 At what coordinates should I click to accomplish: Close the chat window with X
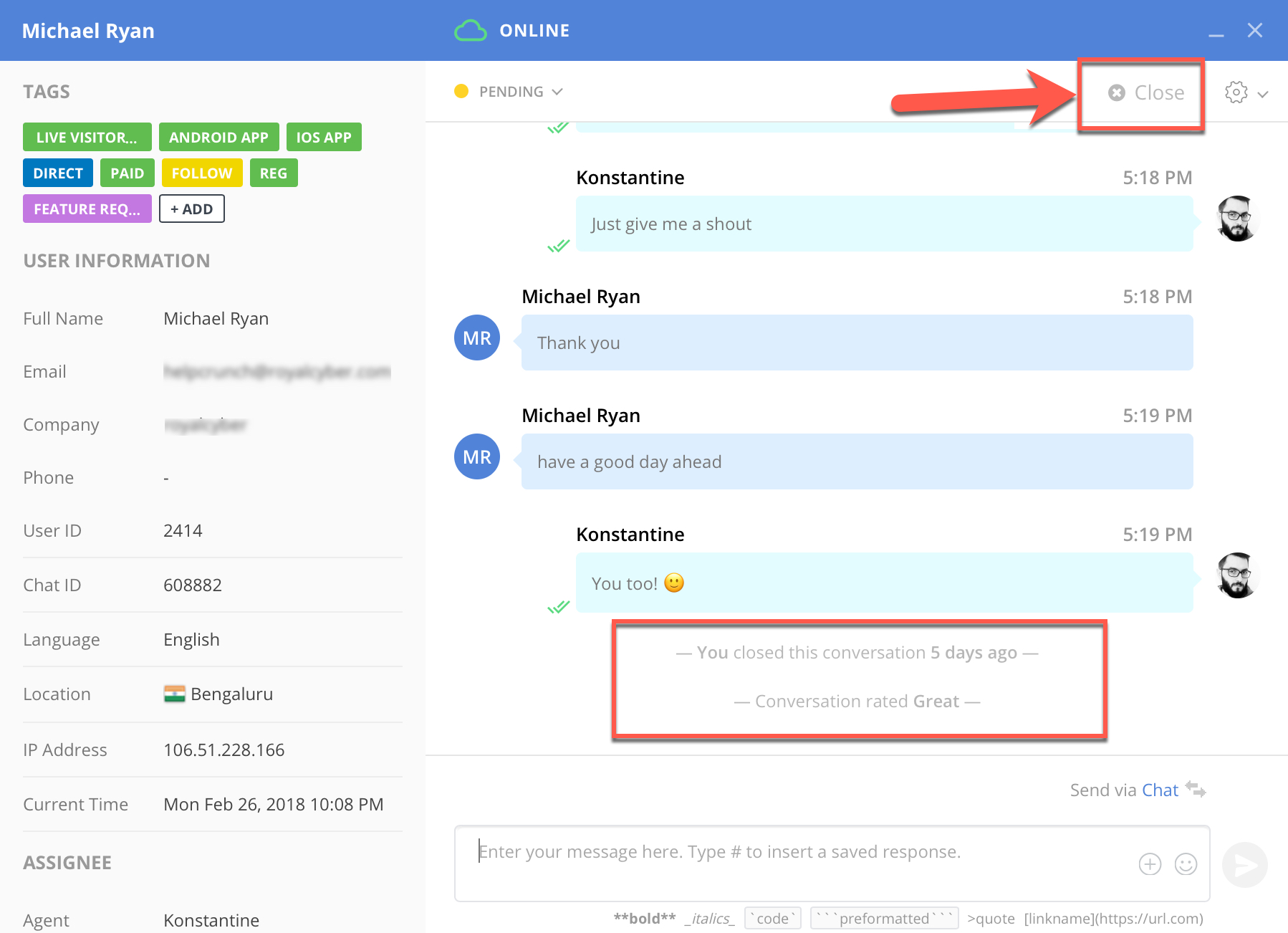point(1255,30)
